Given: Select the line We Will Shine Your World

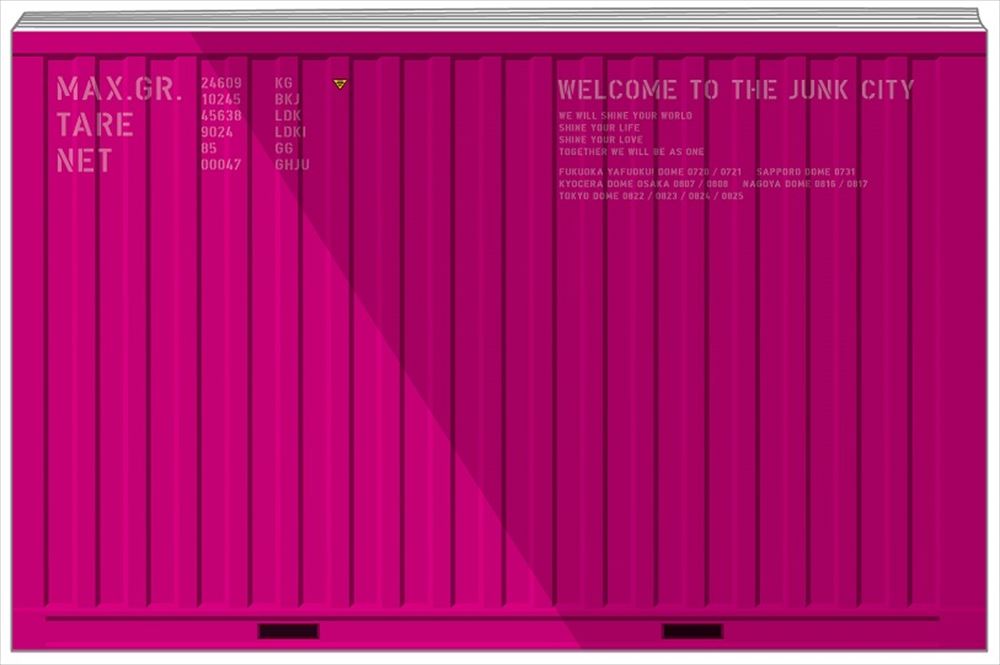Looking at the screenshot, I should [x=625, y=116].
